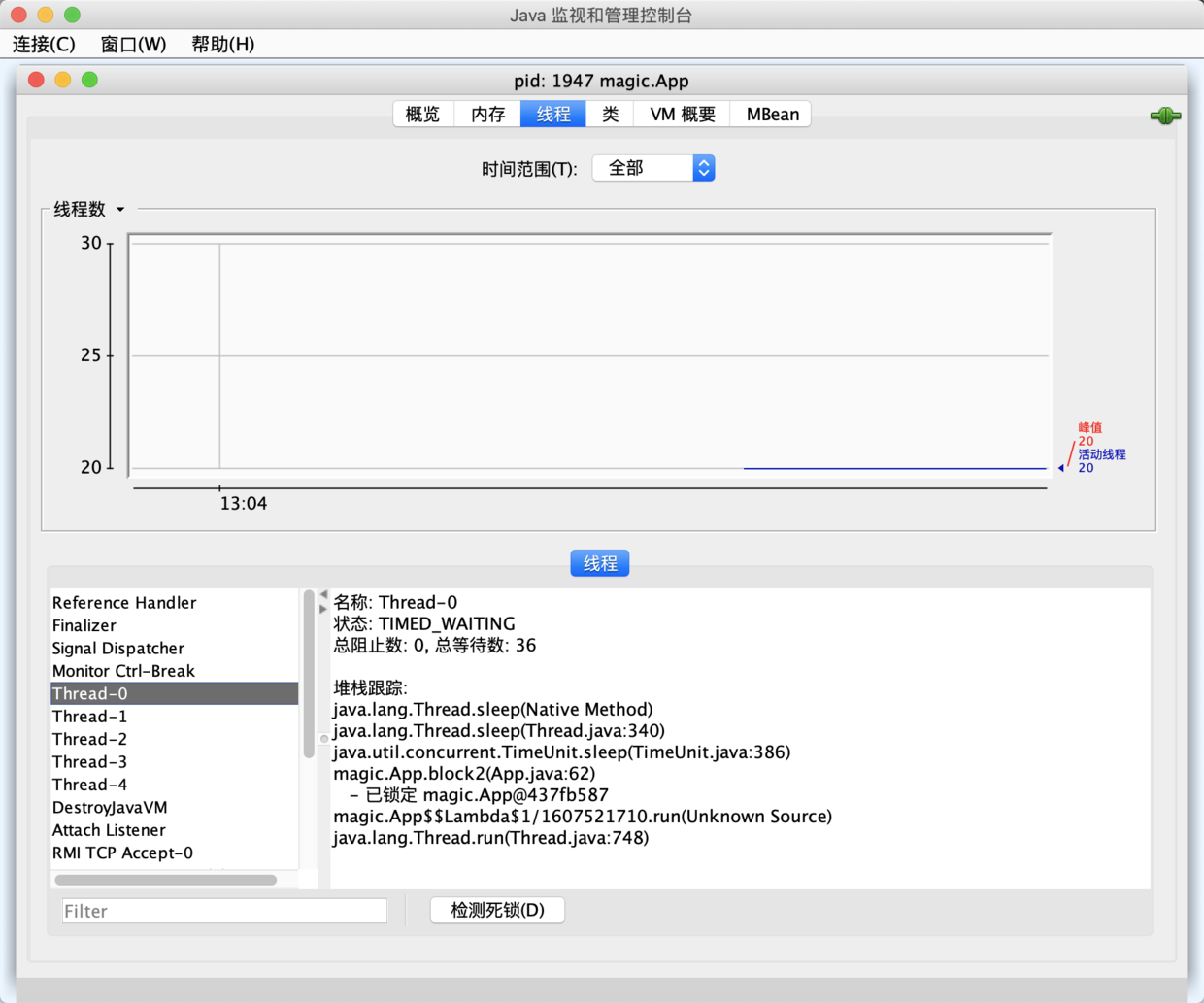Click the thread list vertical scrollbar
Image resolution: width=1204 pixels, height=1003 pixels.
309,674
